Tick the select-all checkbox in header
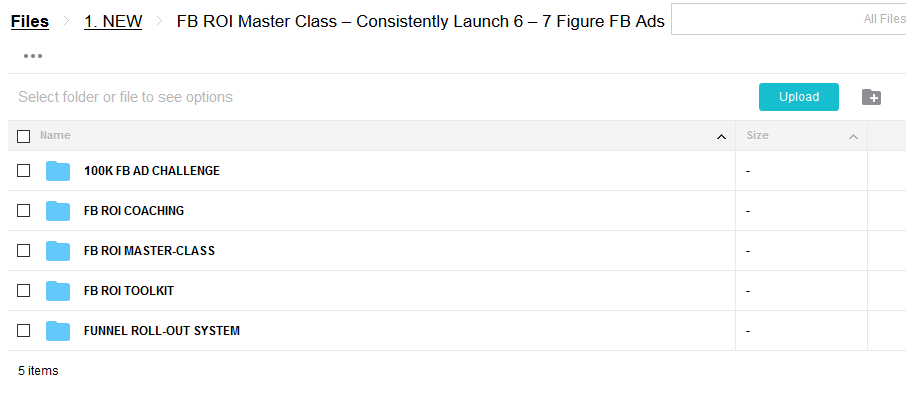Image resolution: width=906 pixels, height=414 pixels. (24, 136)
